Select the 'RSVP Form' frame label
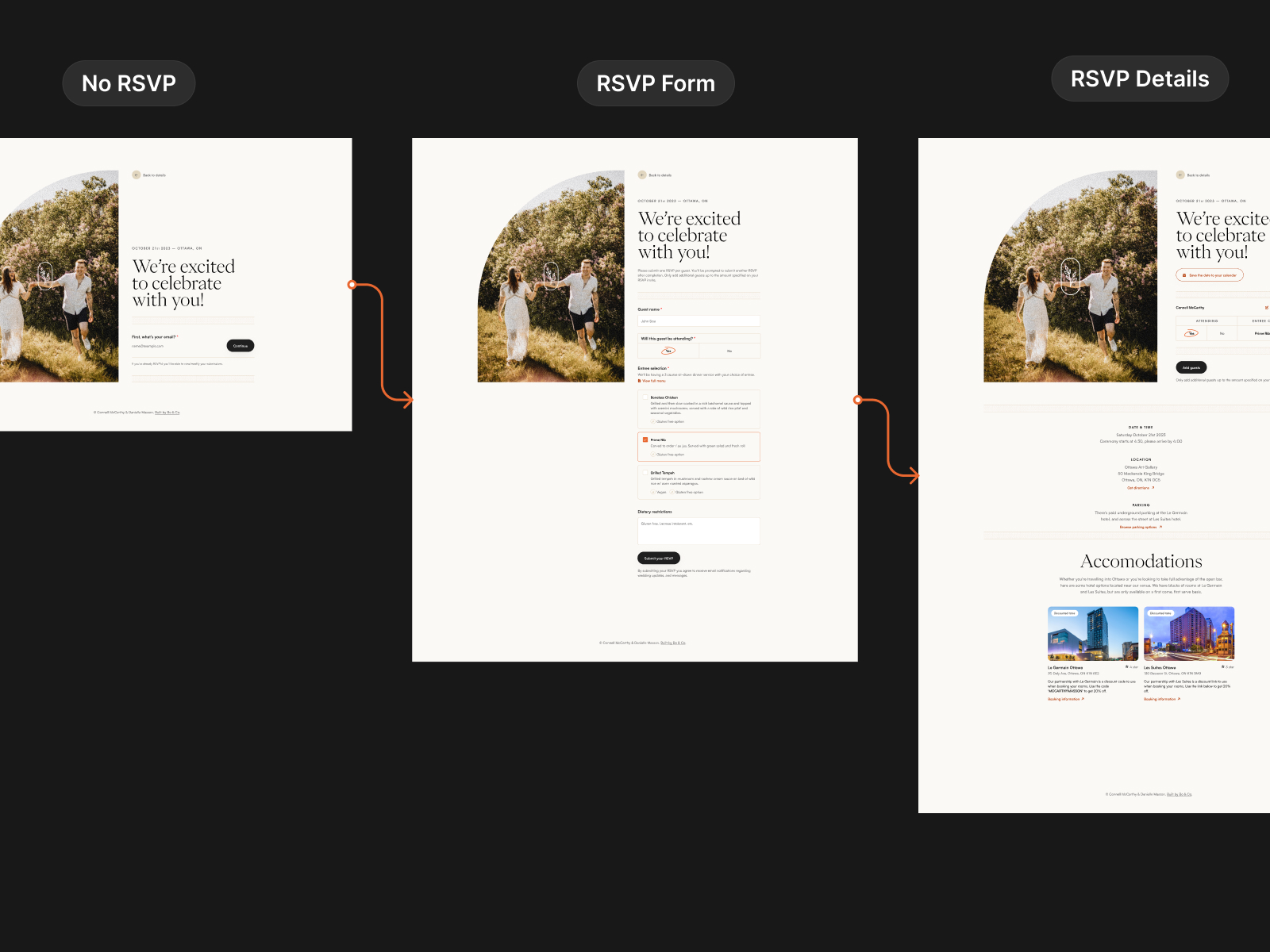This screenshot has height=952, width=1270. [x=656, y=83]
